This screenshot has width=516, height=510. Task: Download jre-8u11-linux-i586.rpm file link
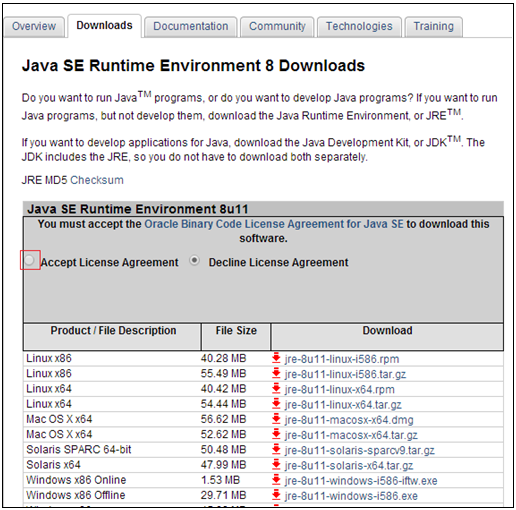(342, 359)
